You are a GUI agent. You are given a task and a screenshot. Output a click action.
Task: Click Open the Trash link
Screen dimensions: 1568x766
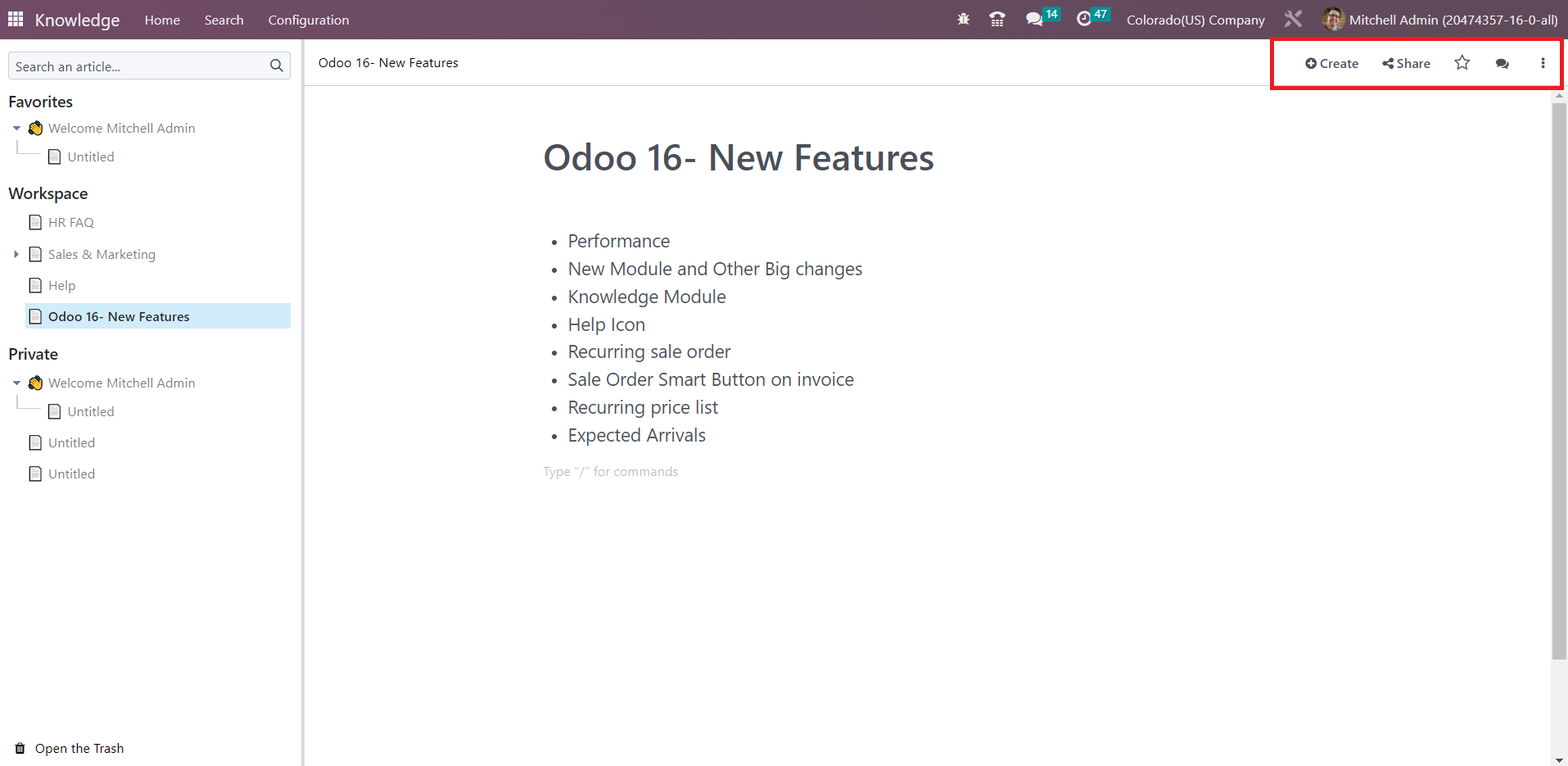(x=79, y=748)
